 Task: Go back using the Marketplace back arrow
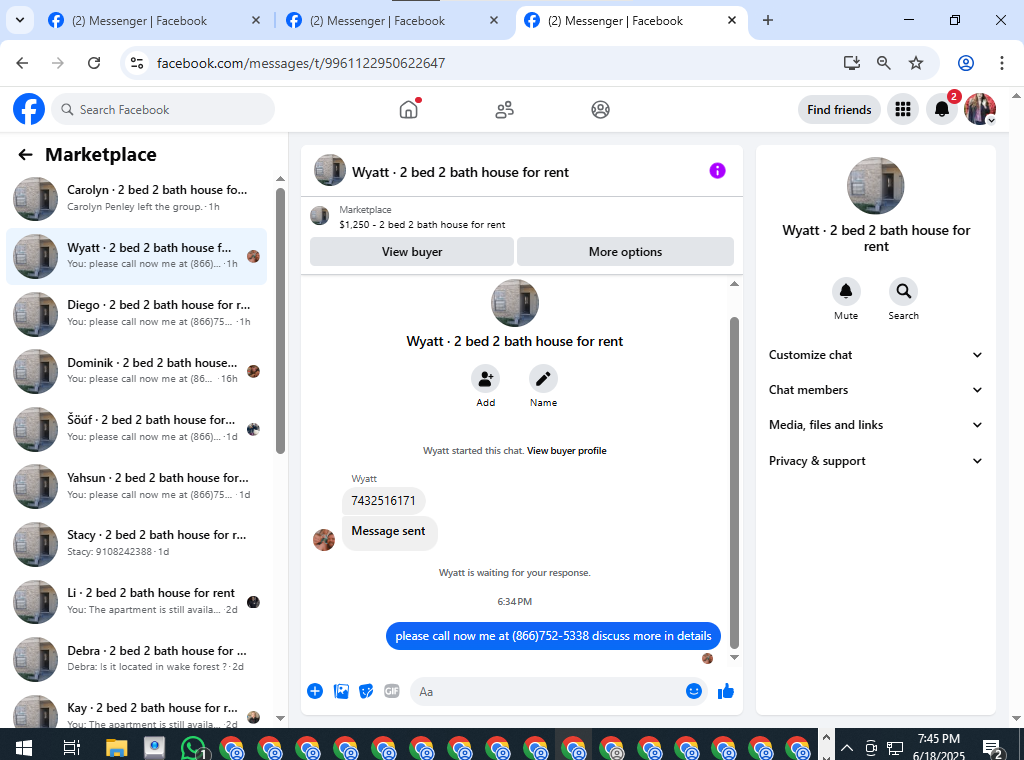[x=25, y=155]
